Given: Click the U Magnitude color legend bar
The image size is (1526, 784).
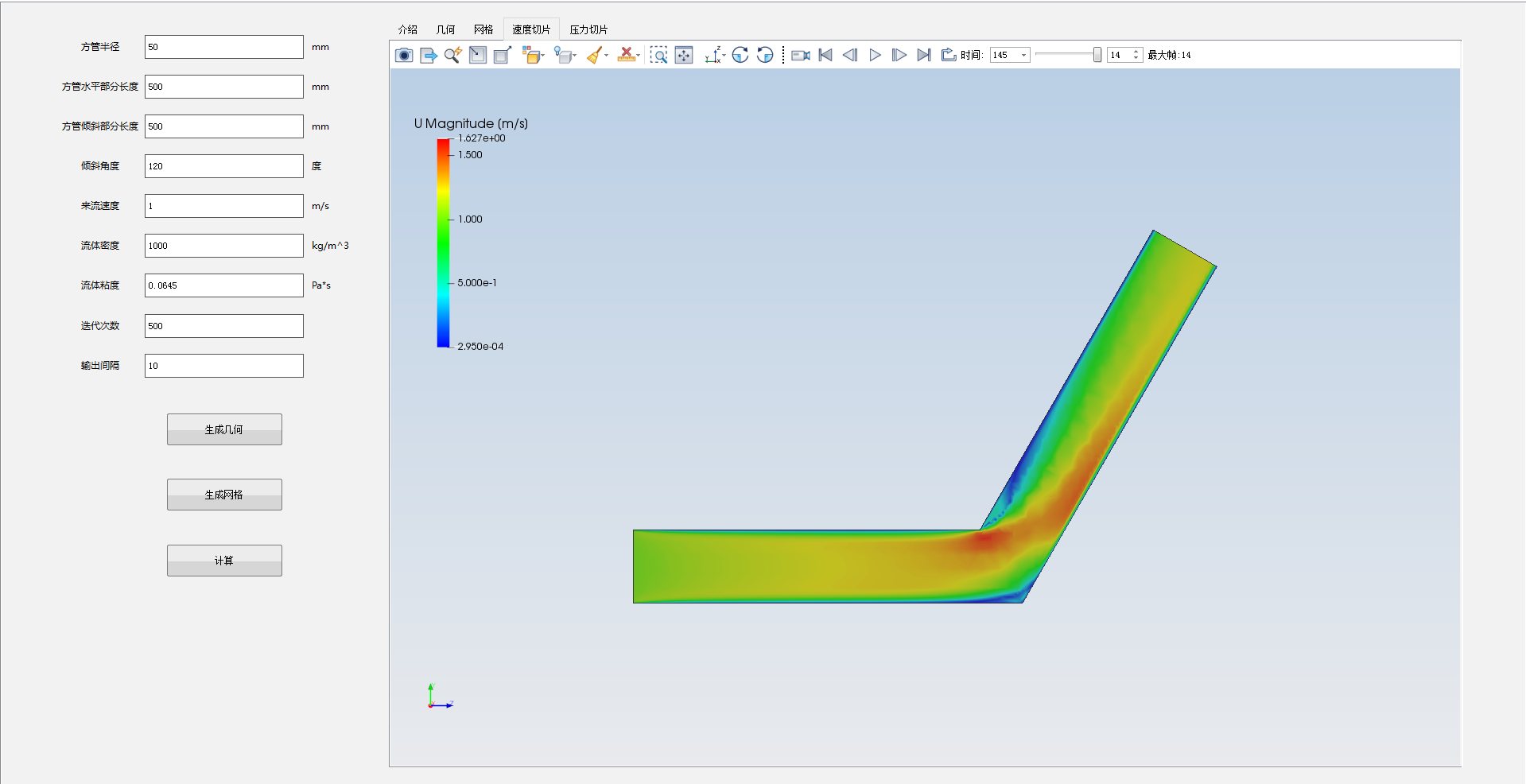Looking at the screenshot, I should point(443,243).
